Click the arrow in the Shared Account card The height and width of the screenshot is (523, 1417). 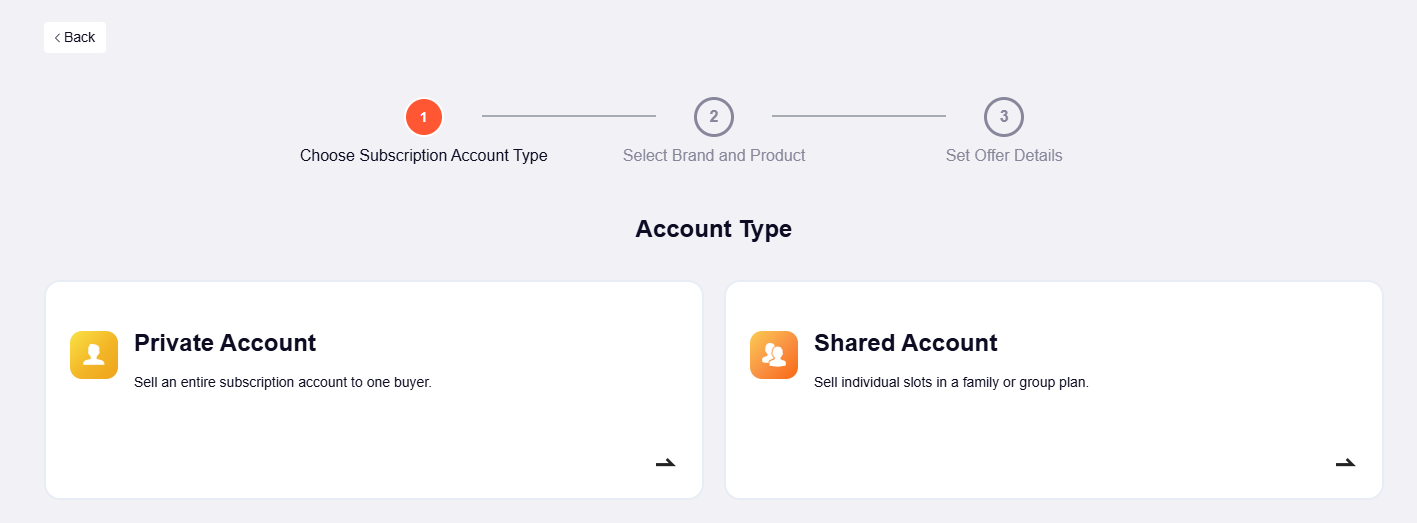1346,462
